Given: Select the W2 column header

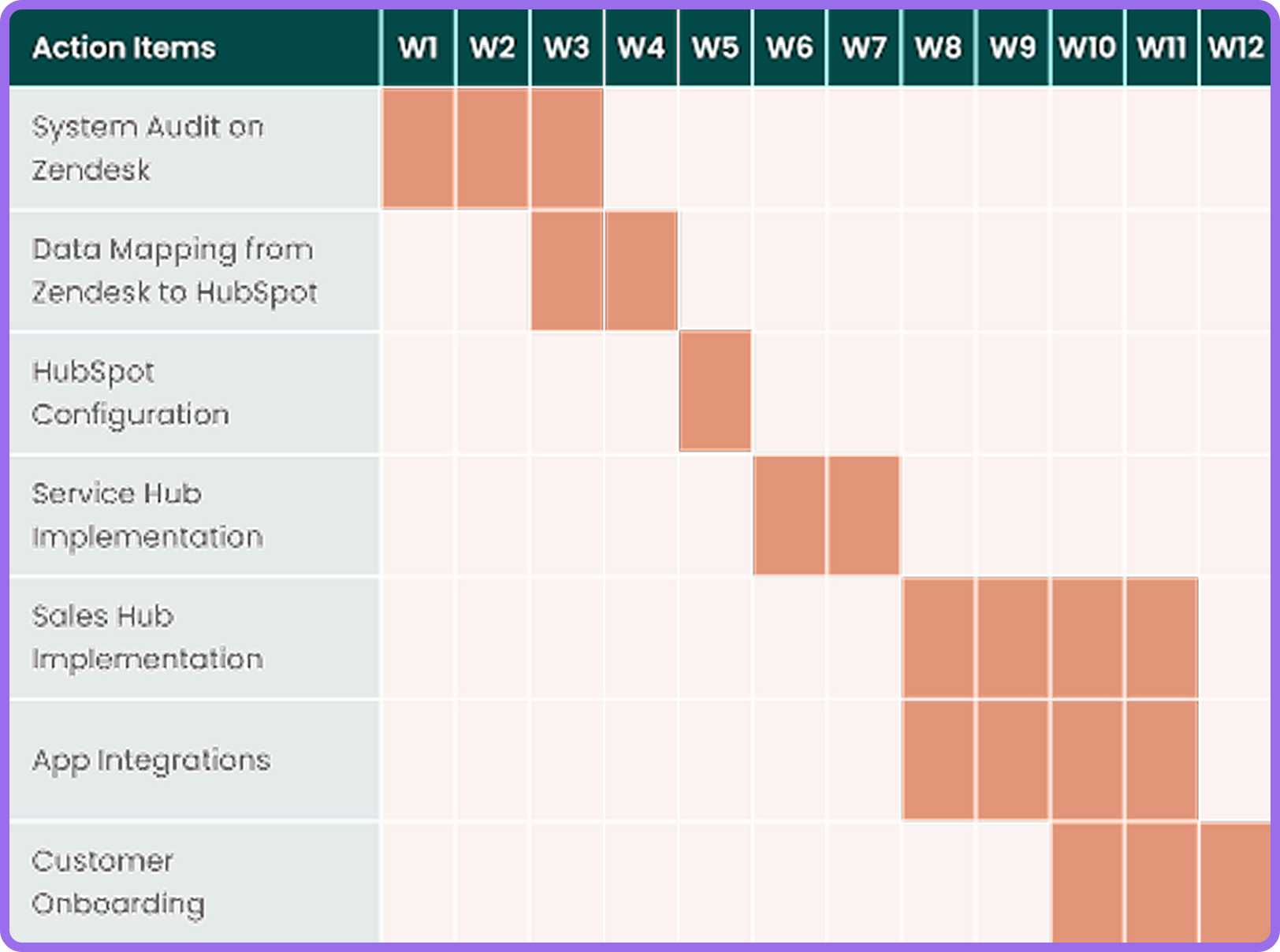Looking at the screenshot, I should click(x=493, y=47).
